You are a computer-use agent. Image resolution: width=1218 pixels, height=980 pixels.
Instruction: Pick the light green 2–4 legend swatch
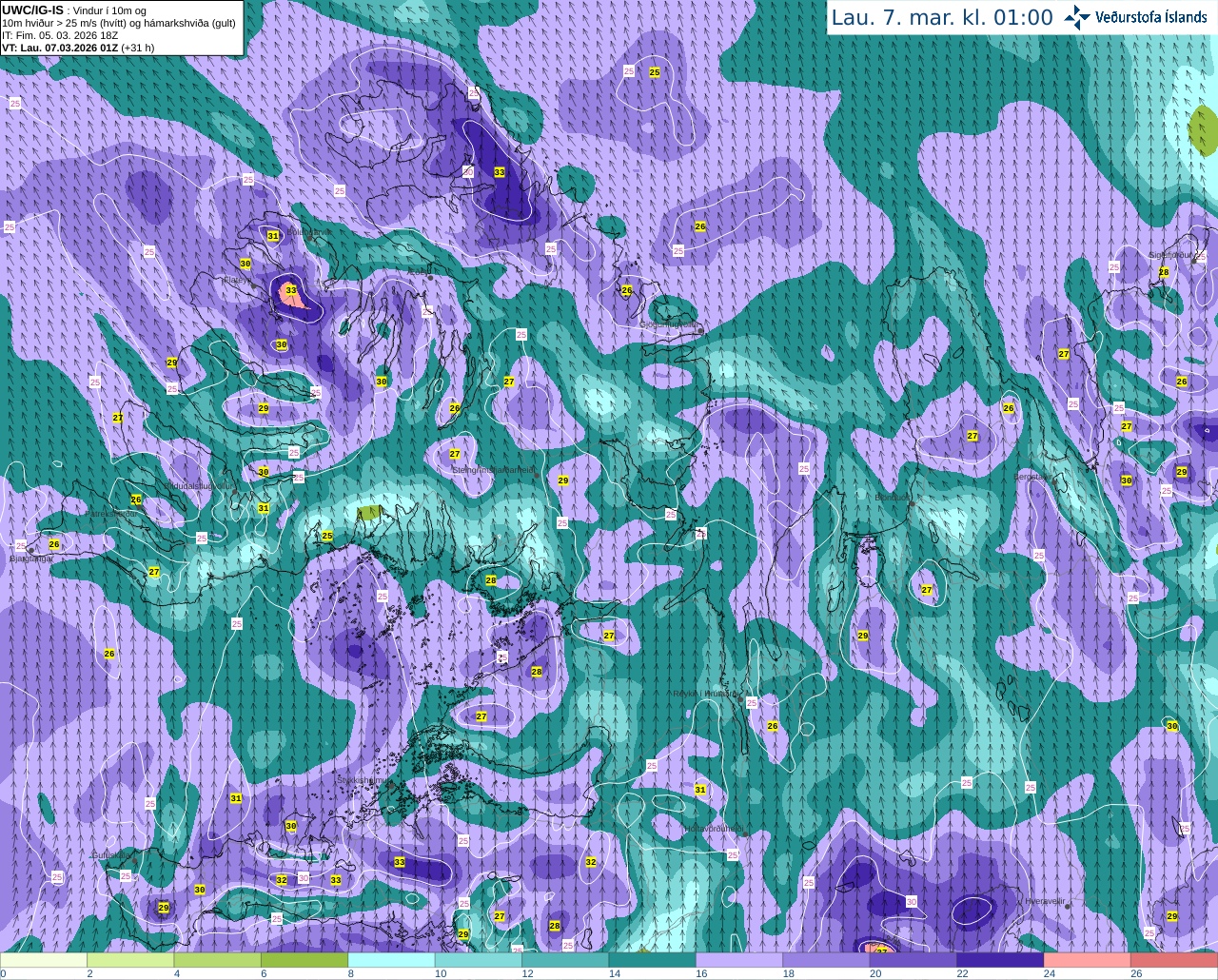pos(130,960)
